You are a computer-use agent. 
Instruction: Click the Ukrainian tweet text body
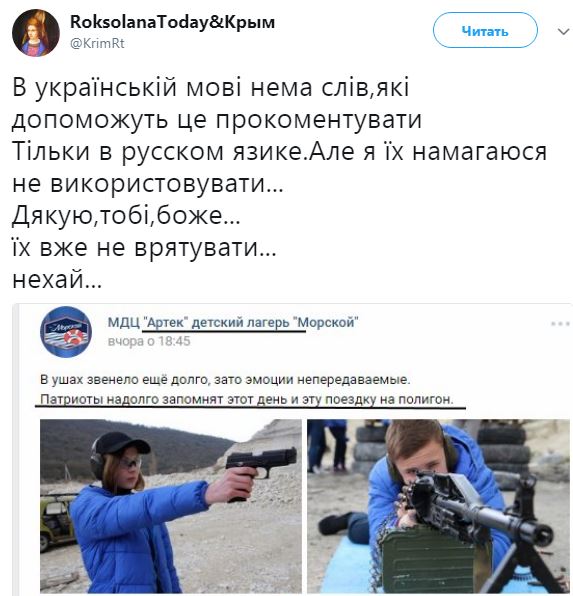tap(279, 184)
